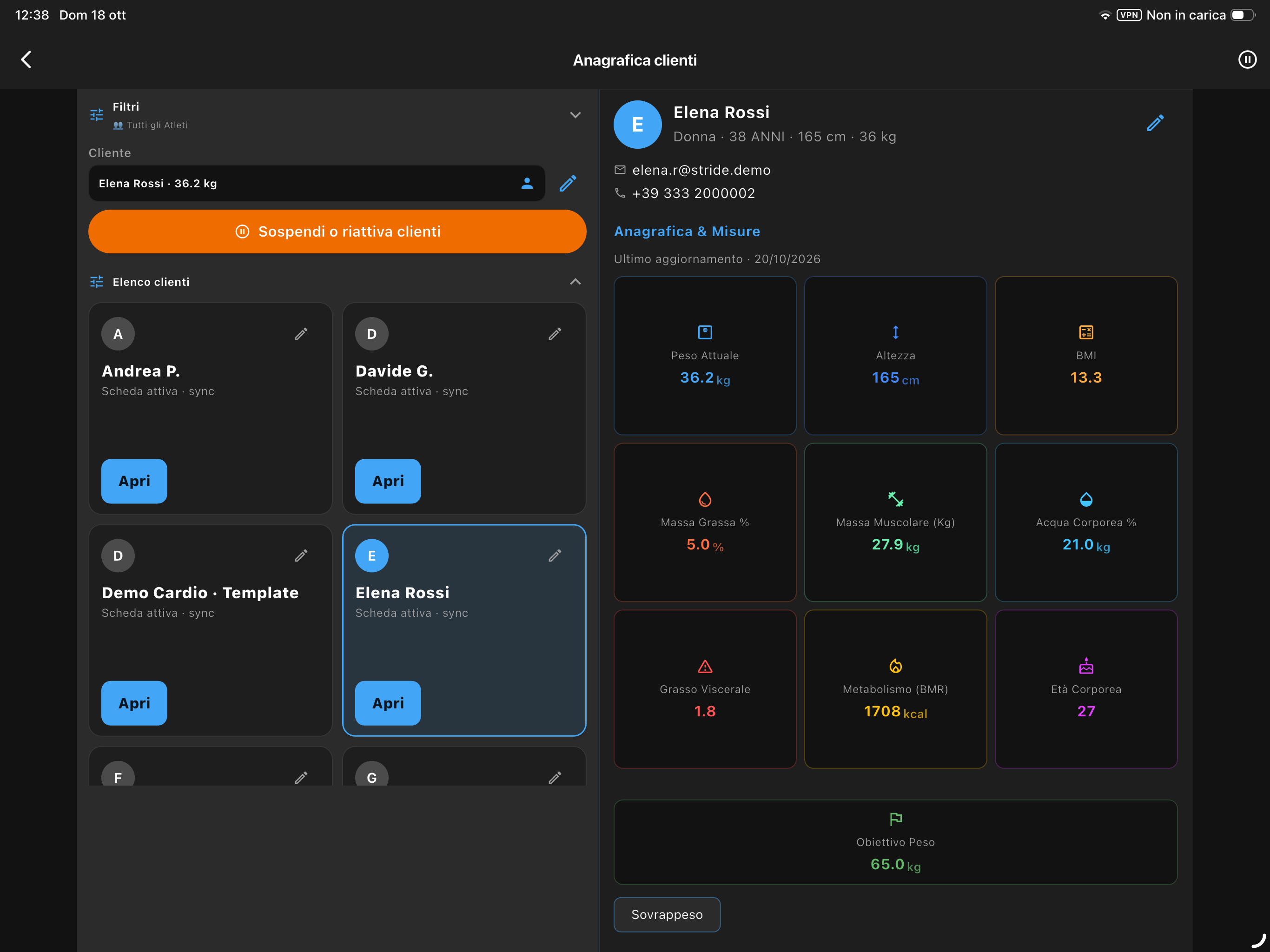
Task: Tap the Peso Attuale scale icon
Action: tap(705, 332)
